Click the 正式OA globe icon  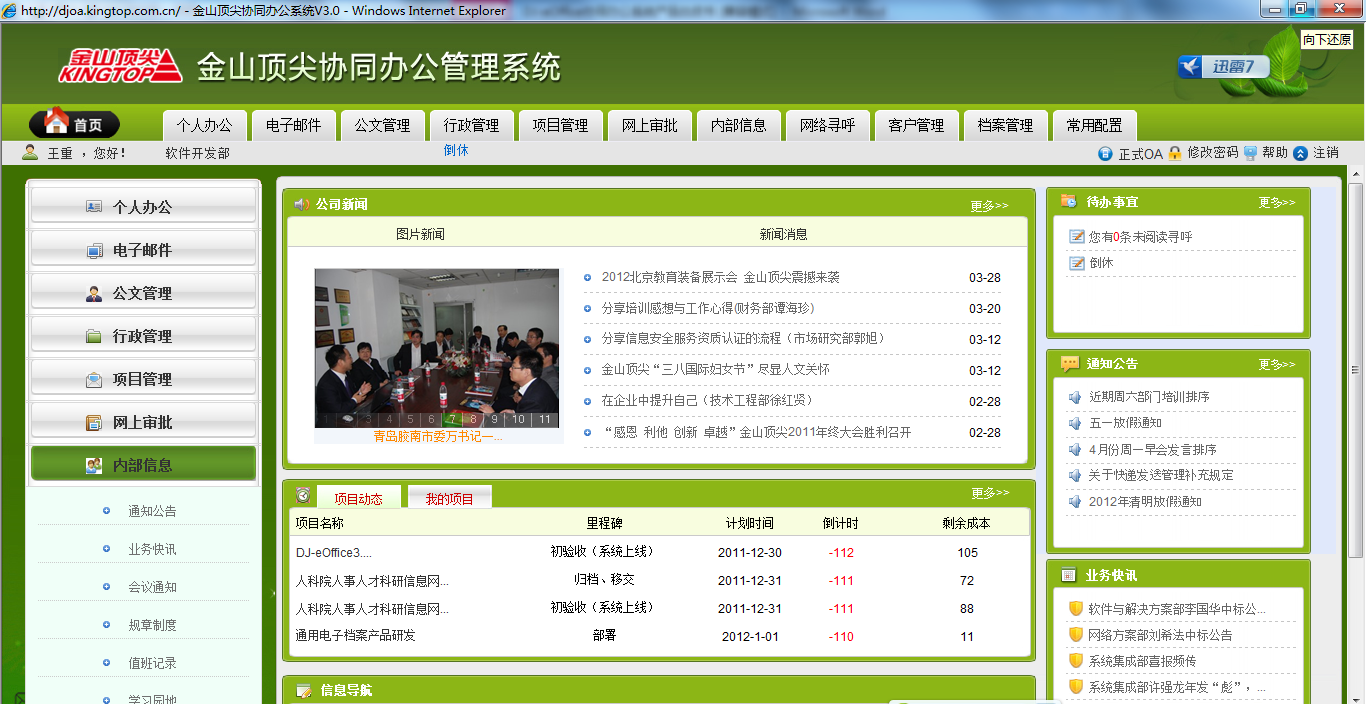click(1105, 154)
